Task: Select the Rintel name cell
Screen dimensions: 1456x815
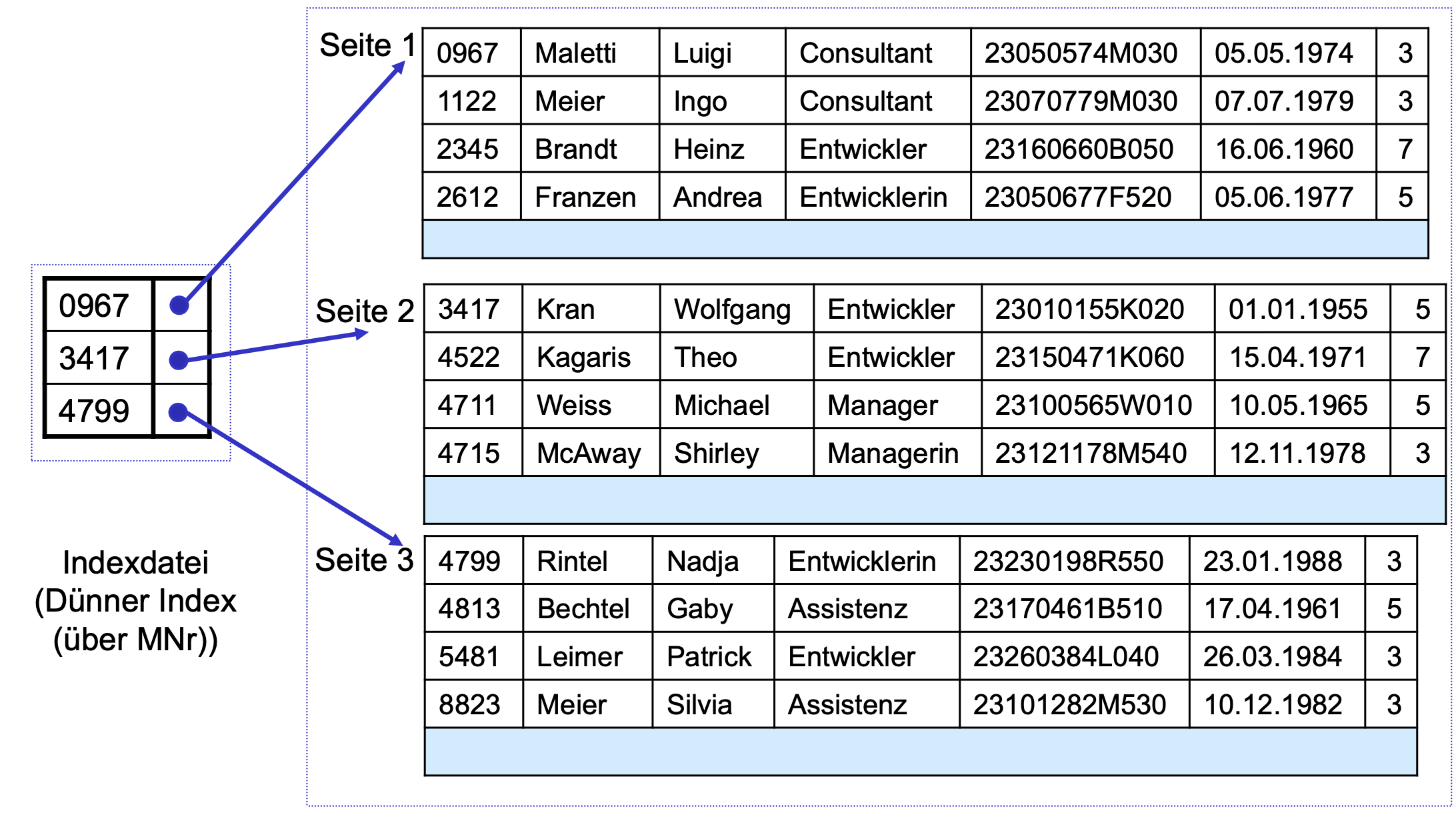Action: tap(587, 561)
